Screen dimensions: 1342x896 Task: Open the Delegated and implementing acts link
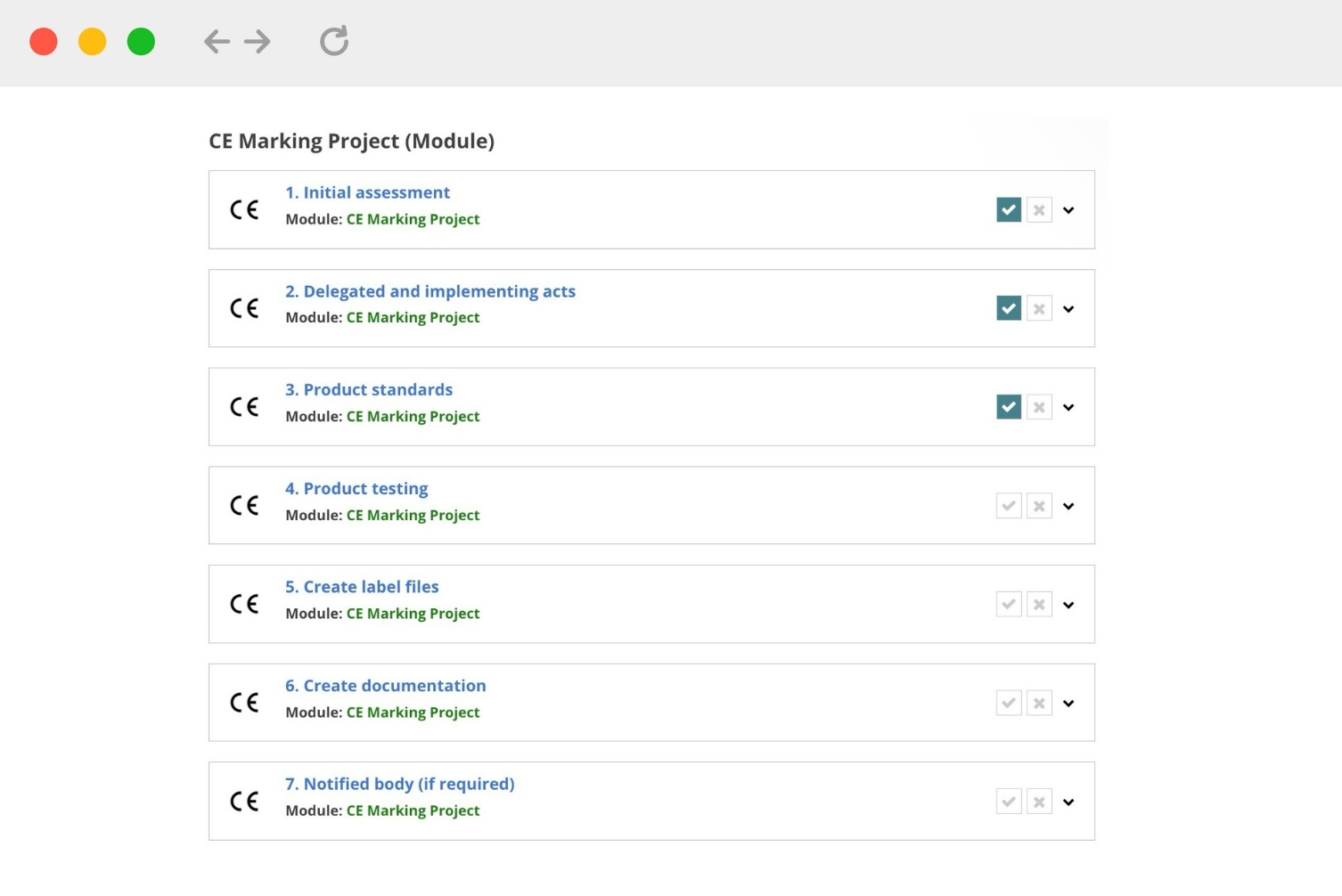pos(430,291)
